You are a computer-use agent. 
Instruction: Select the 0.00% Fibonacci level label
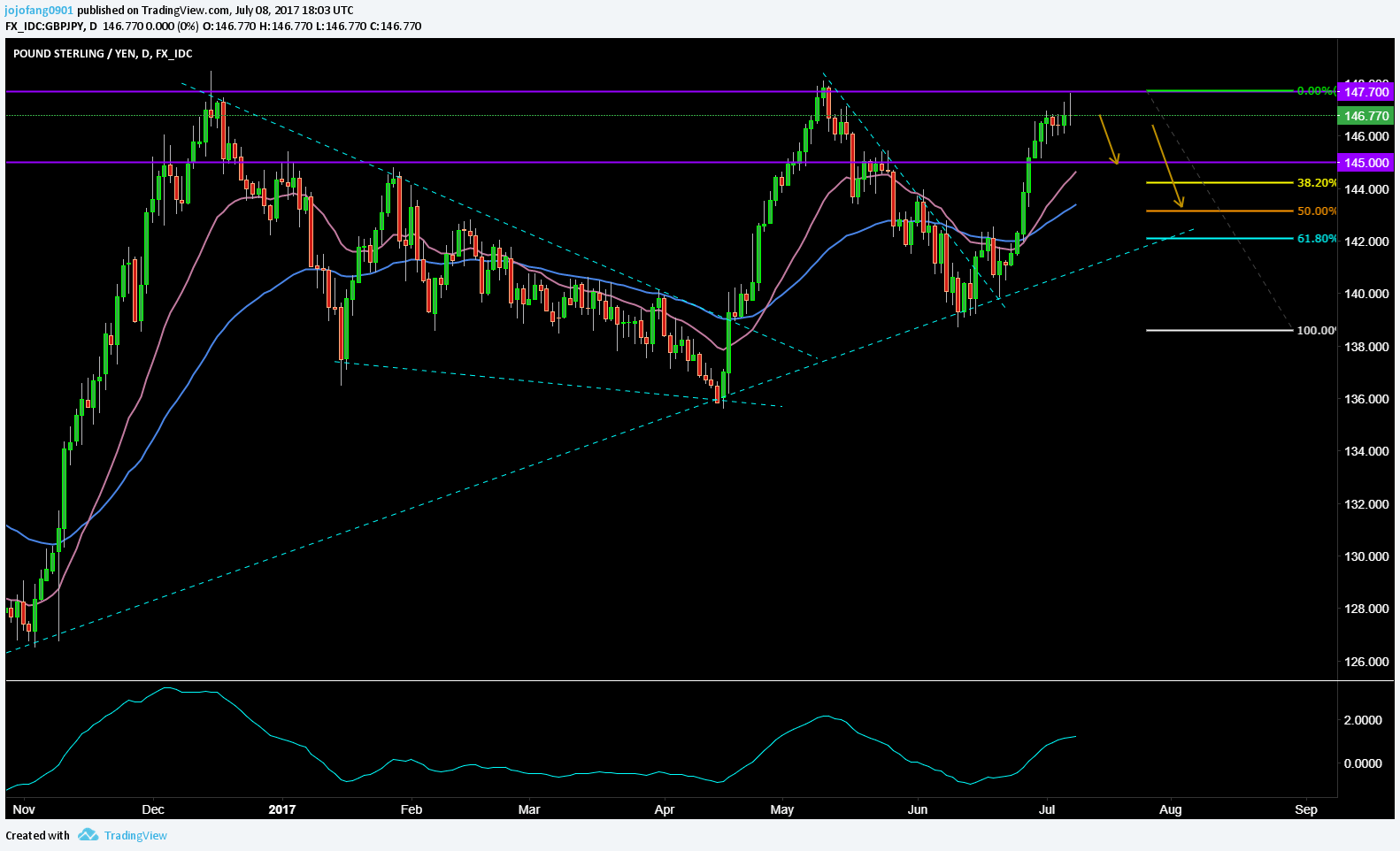coord(1316,91)
